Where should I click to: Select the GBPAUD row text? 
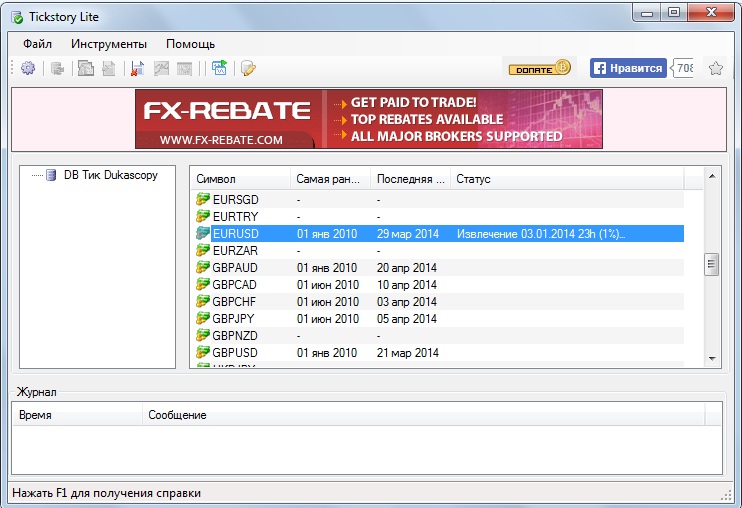click(x=235, y=268)
